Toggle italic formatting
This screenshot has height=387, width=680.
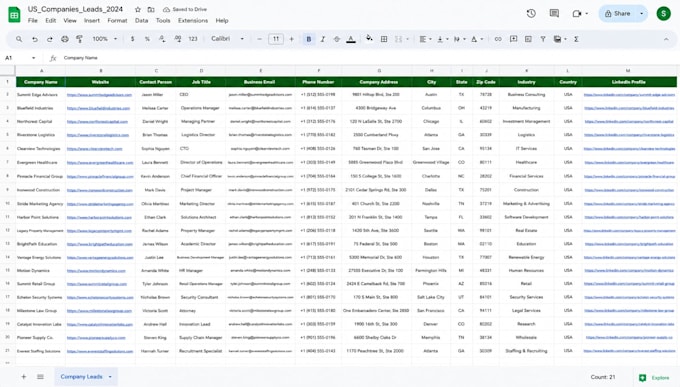click(323, 39)
